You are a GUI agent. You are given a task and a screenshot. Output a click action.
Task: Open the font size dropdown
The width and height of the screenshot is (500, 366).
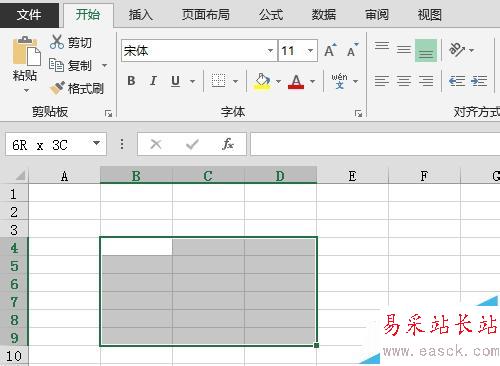pos(310,51)
